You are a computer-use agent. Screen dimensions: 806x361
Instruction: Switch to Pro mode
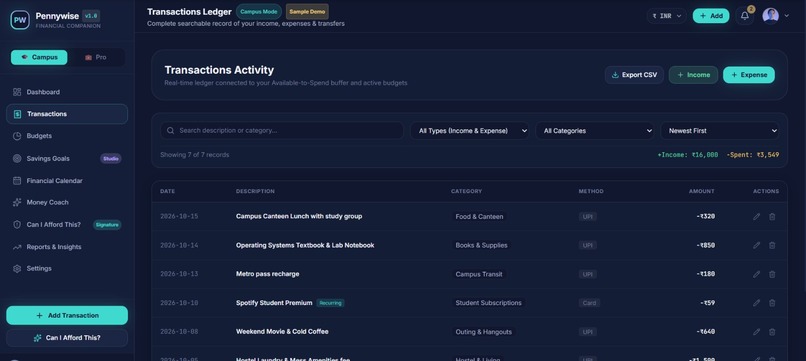coord(96,57)
